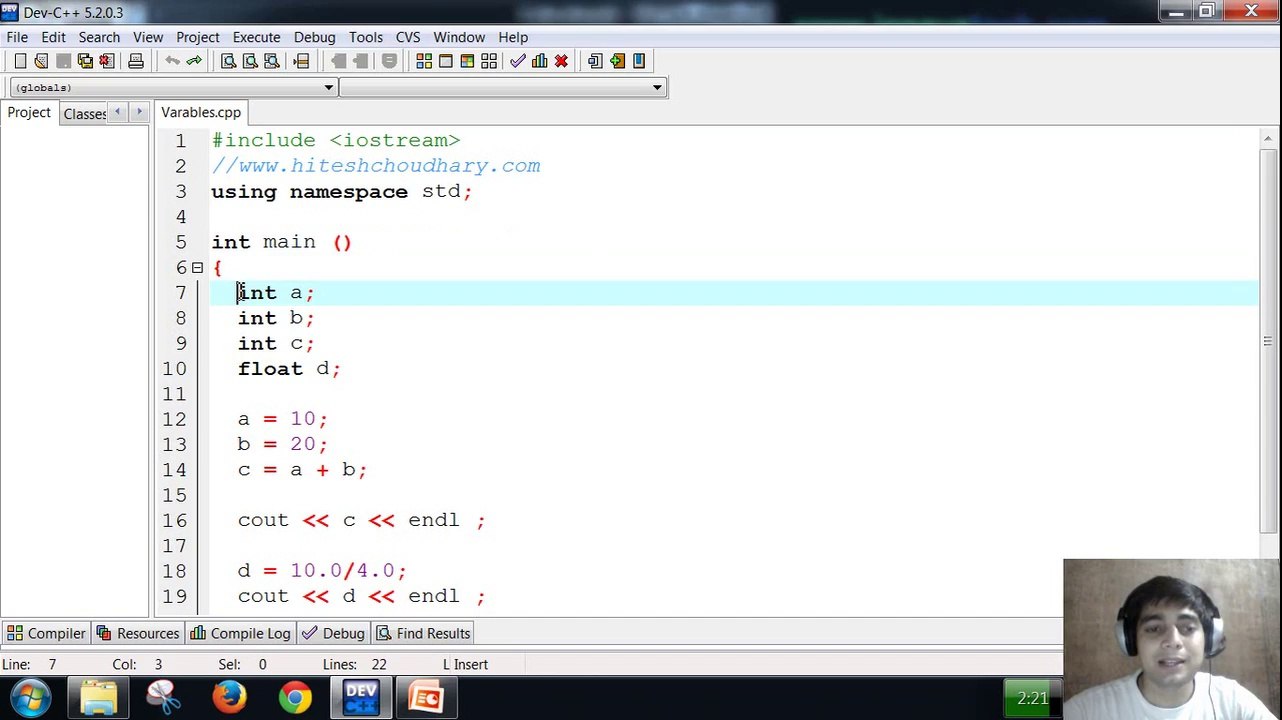Click the green Redo arrow icon
Screen dimensions: 1282x720
click(194, 61)
